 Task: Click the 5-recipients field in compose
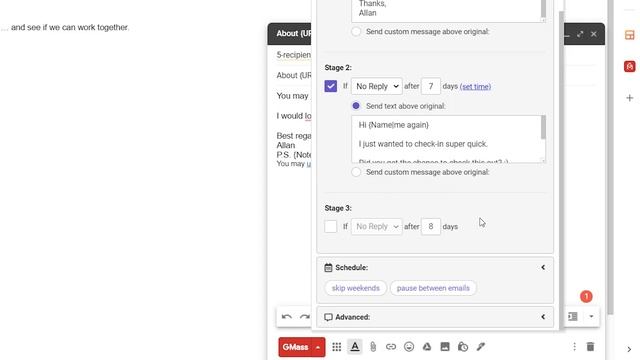tap(293, 55)
